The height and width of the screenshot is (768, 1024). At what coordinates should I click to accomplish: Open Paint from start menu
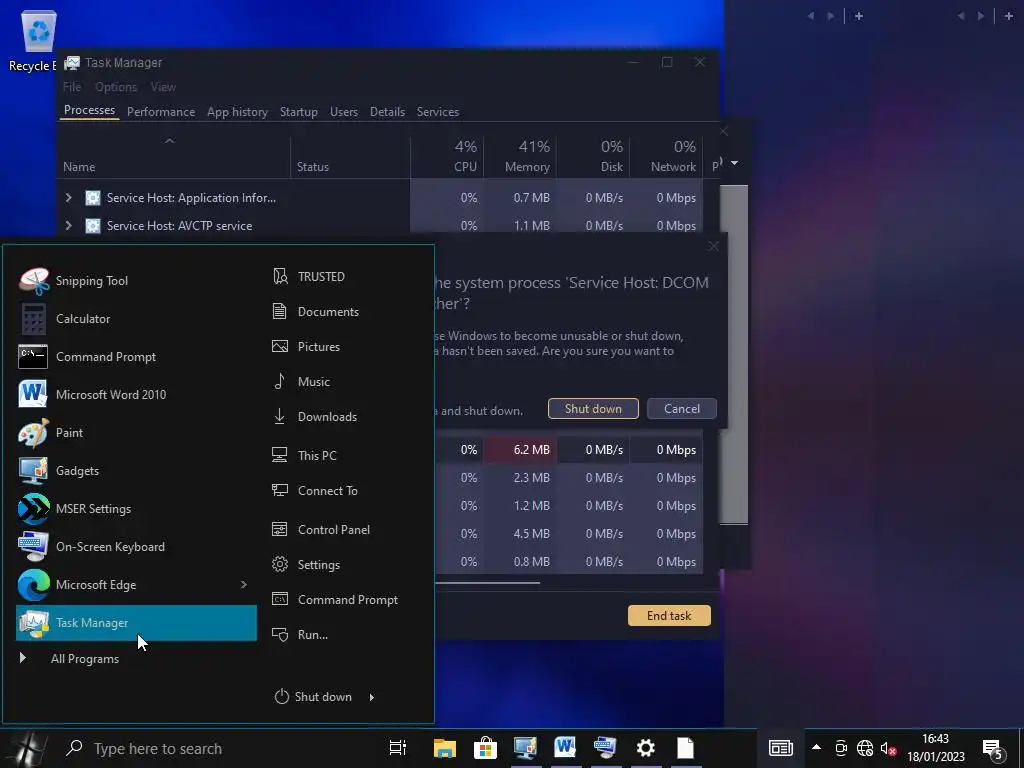point(136,432)
